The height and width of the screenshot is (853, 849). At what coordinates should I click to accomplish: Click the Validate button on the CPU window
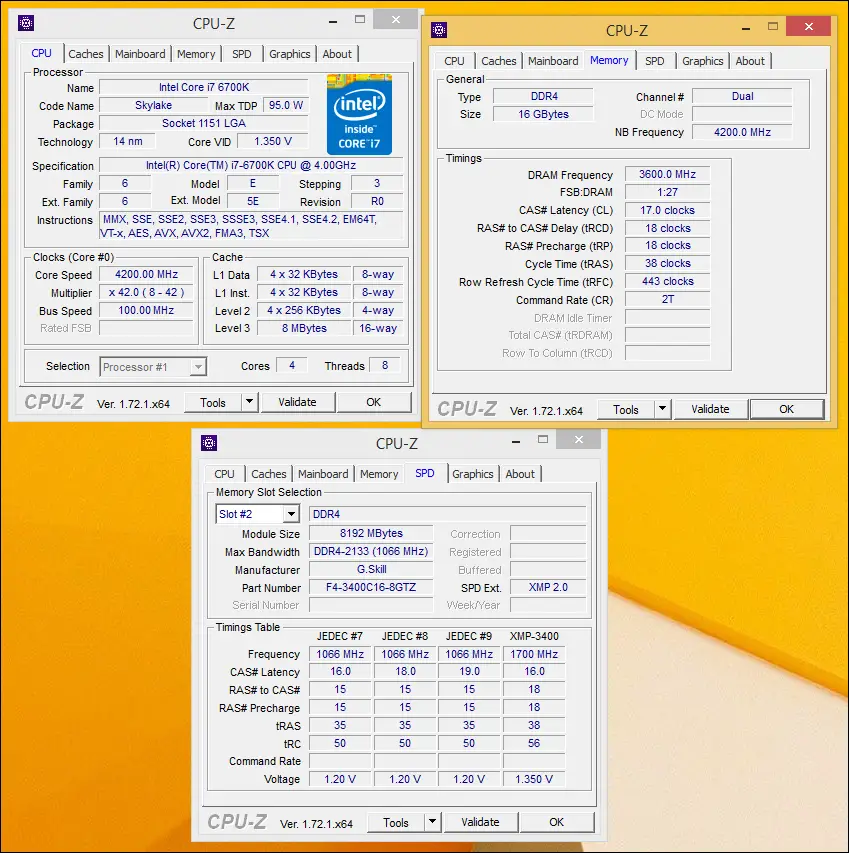(x=298, y=401)
